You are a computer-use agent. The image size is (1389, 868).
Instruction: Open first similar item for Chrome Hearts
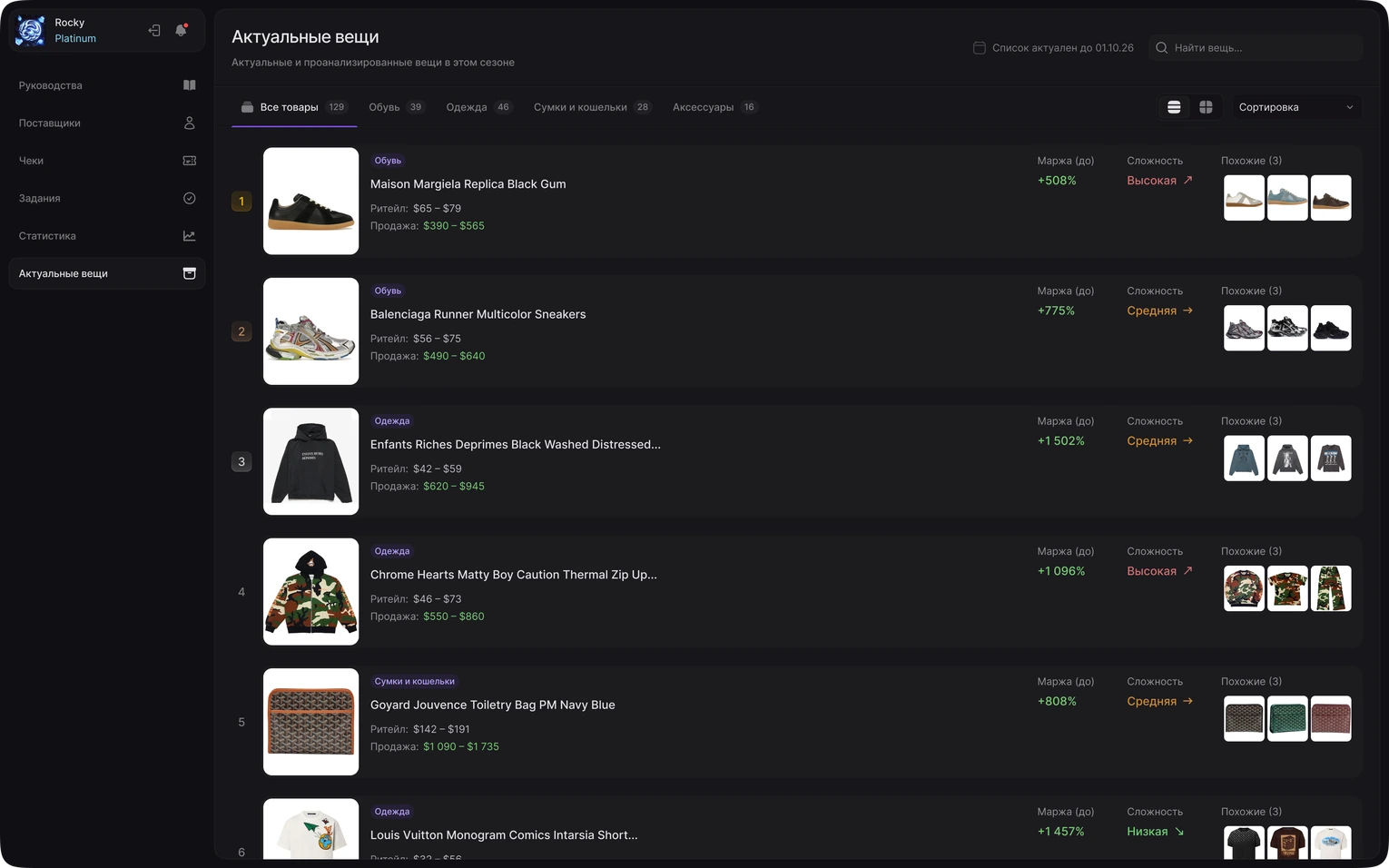(1244, 588)
